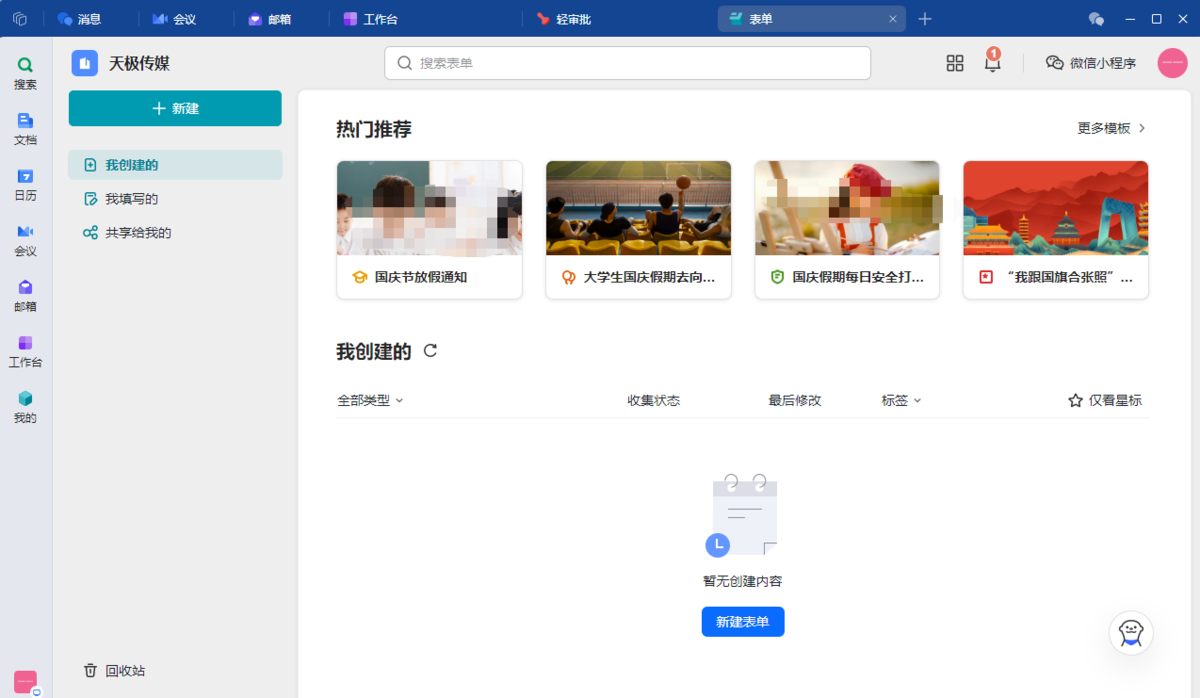
Task: Click the 搜索表单 search field
Action: tap(627, 63)
